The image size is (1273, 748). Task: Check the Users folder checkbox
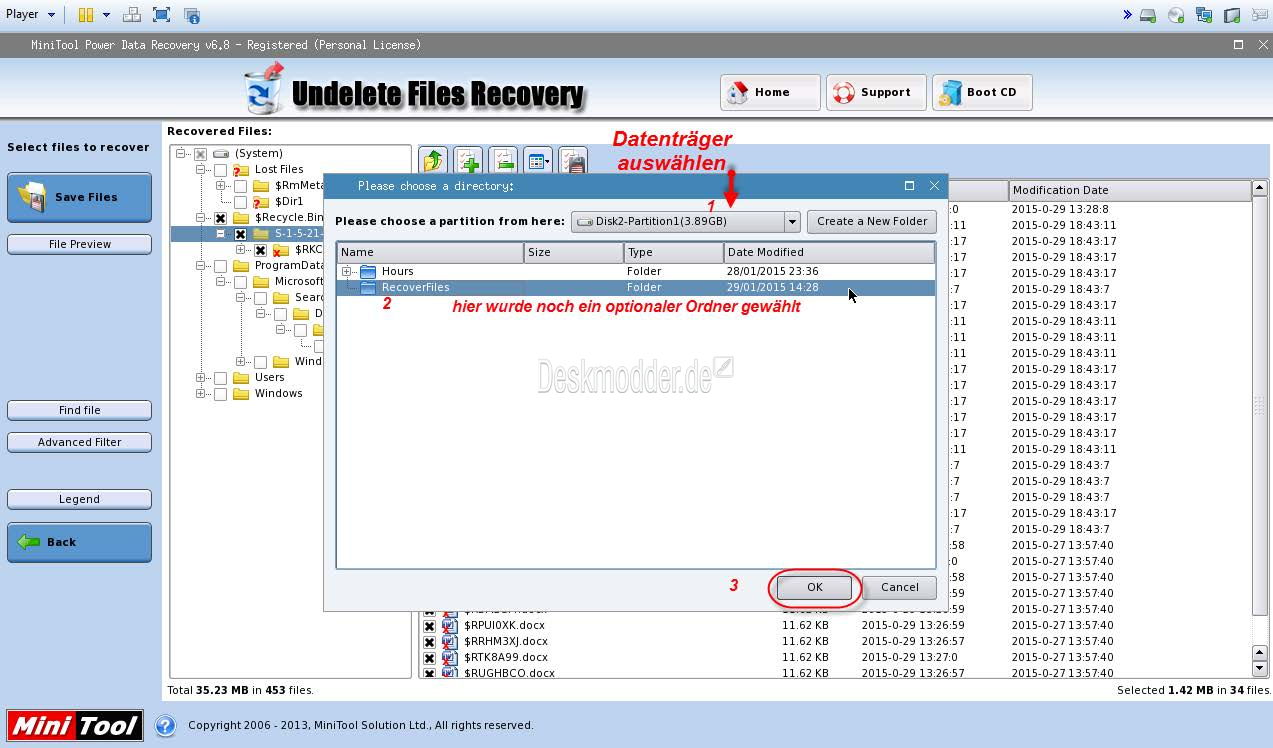coord(220,378)
